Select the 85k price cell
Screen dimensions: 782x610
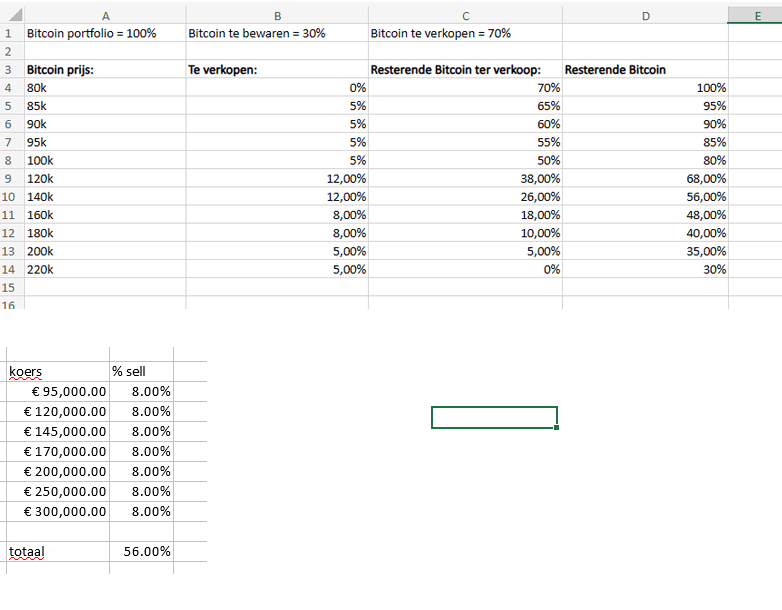pyautogui.click(x=105, y=106)
